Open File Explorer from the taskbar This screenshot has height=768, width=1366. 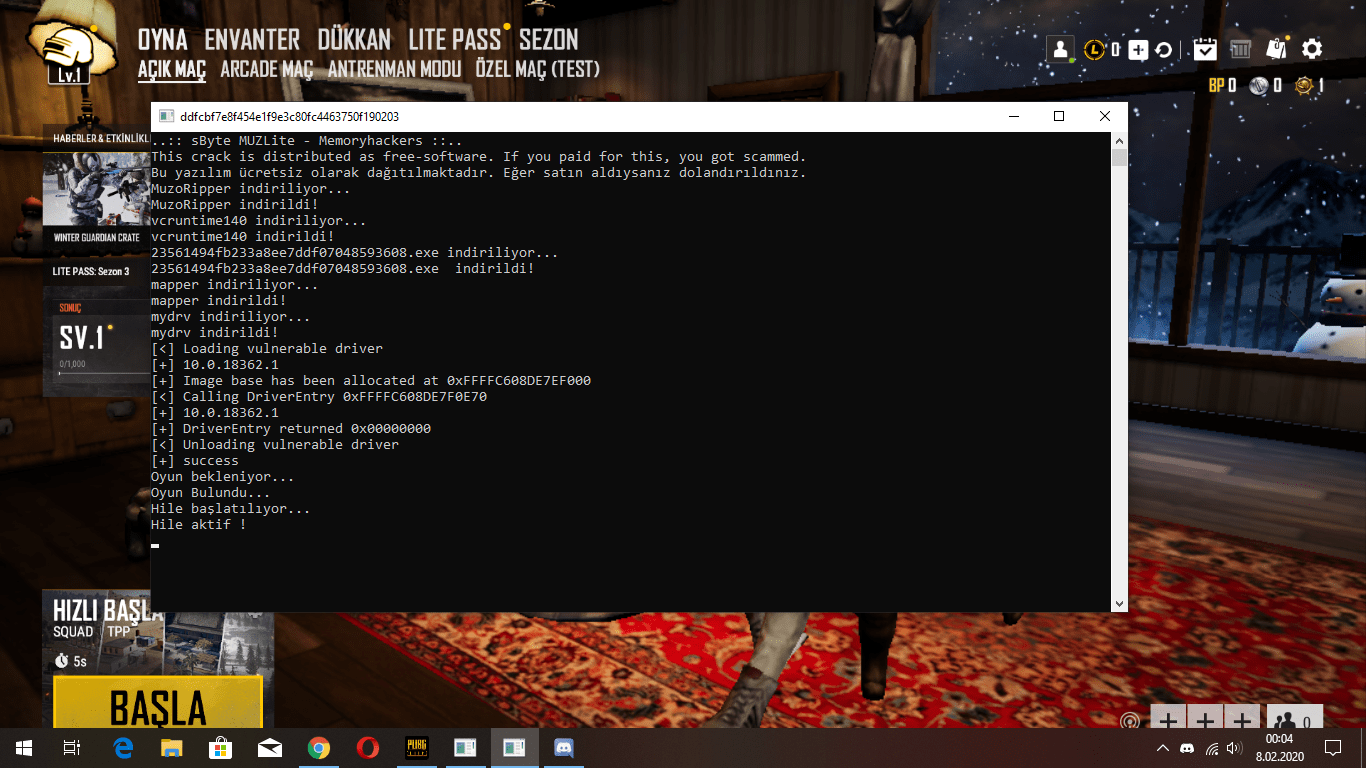click(172, 747)
